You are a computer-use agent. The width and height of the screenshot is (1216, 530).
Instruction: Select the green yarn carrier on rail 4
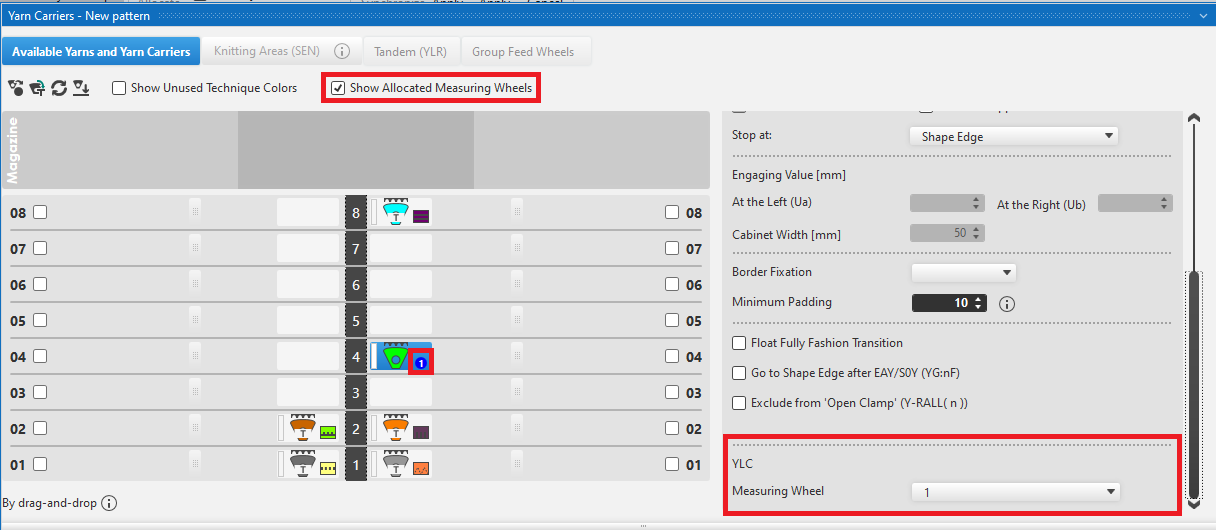click(396, 356)
